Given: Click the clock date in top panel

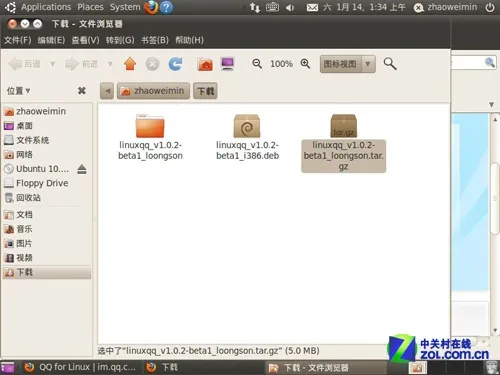Looking at the screenshot, I should (x=364, y=7).
